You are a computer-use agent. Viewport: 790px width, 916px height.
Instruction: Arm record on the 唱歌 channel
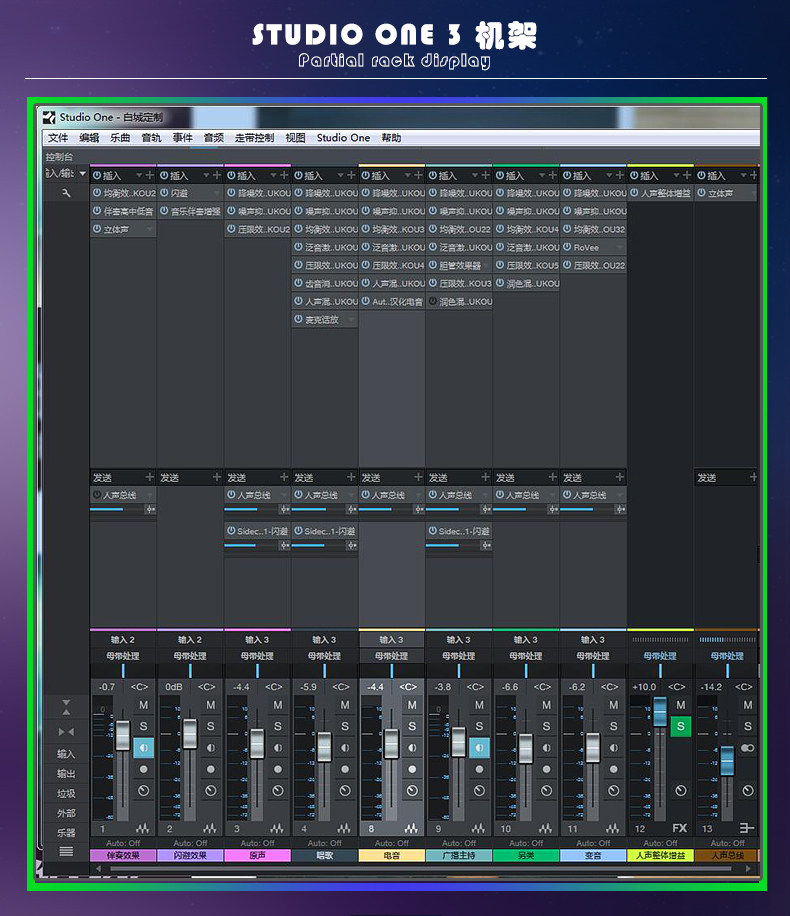[345, 769]
